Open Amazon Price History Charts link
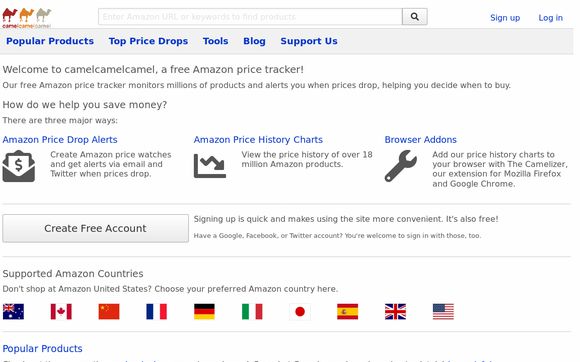This screenshot has height=362, width=580. pos(258,140)
